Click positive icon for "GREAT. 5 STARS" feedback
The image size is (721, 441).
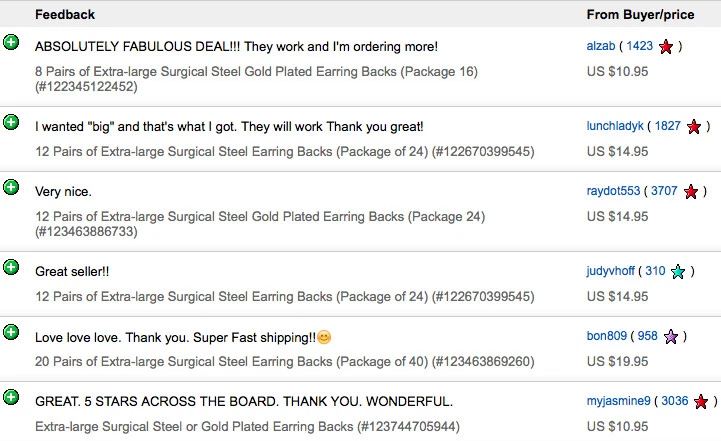(11, 397)
